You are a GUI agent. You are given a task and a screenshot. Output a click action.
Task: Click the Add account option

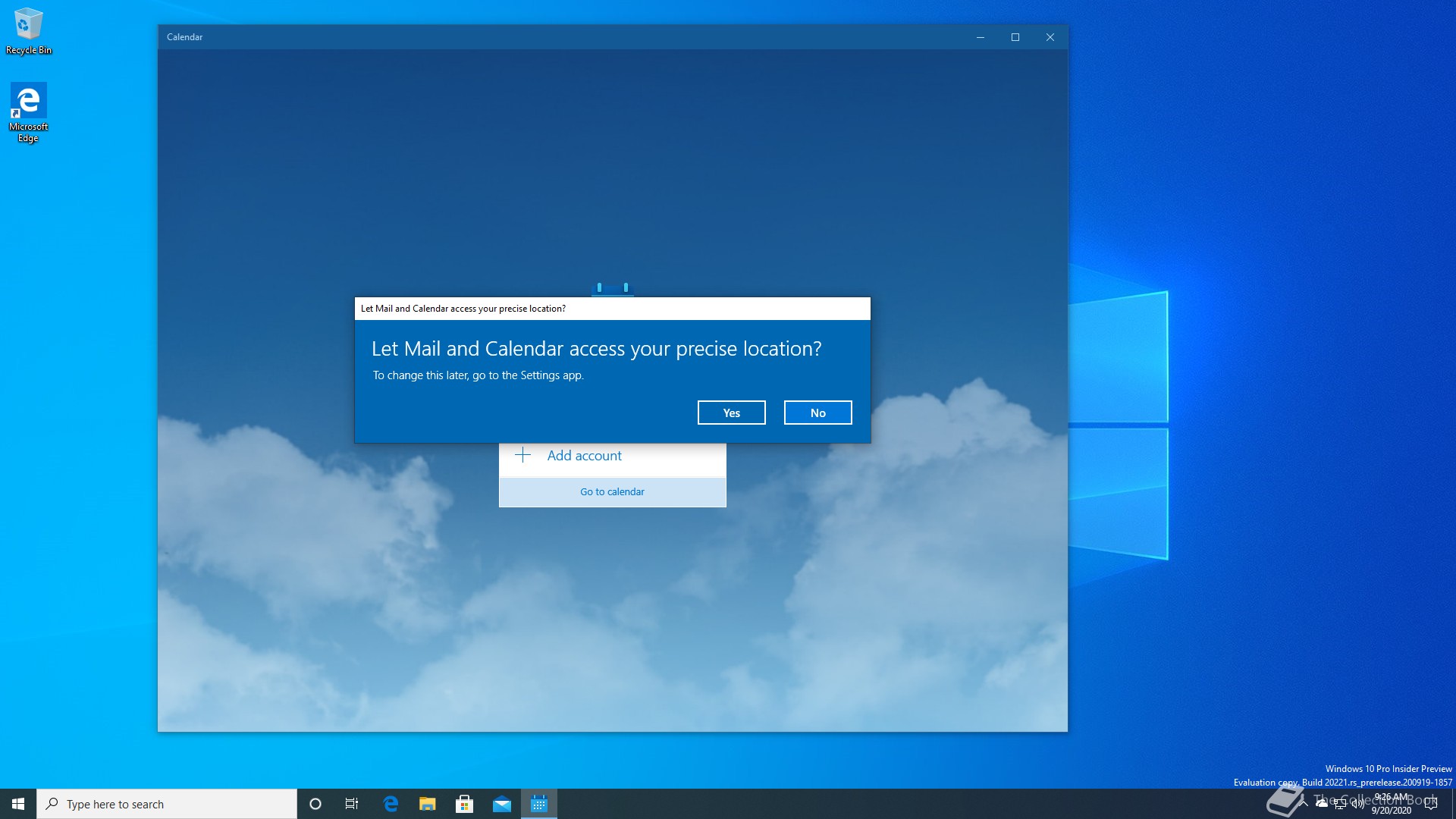pos(612,456)
